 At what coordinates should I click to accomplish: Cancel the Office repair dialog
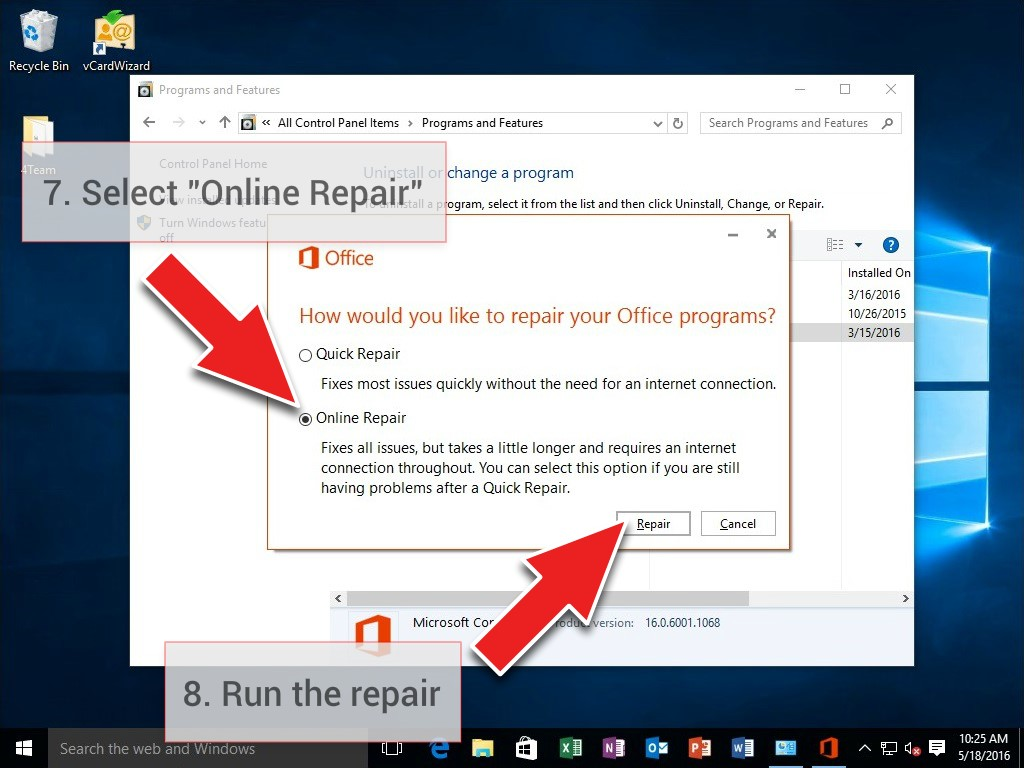[738, 524]
